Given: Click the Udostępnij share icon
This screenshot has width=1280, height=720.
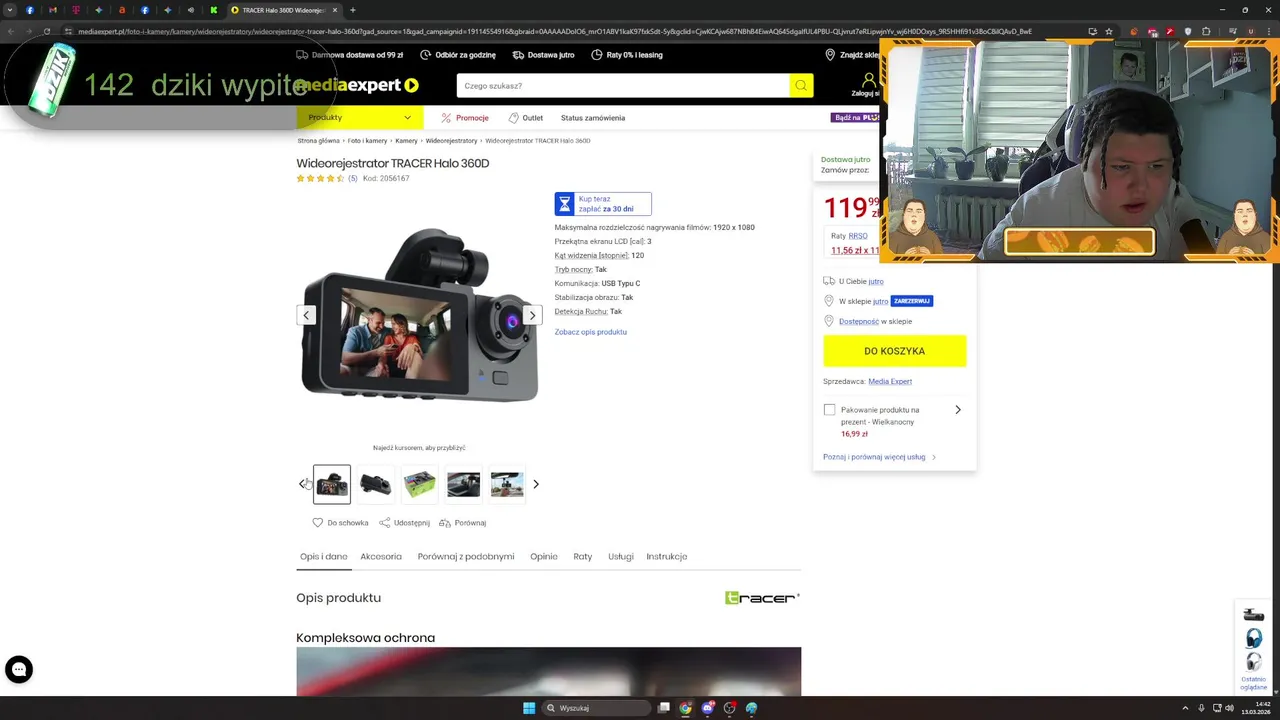Looking at the screenshot, I should [x=384, y=522].
